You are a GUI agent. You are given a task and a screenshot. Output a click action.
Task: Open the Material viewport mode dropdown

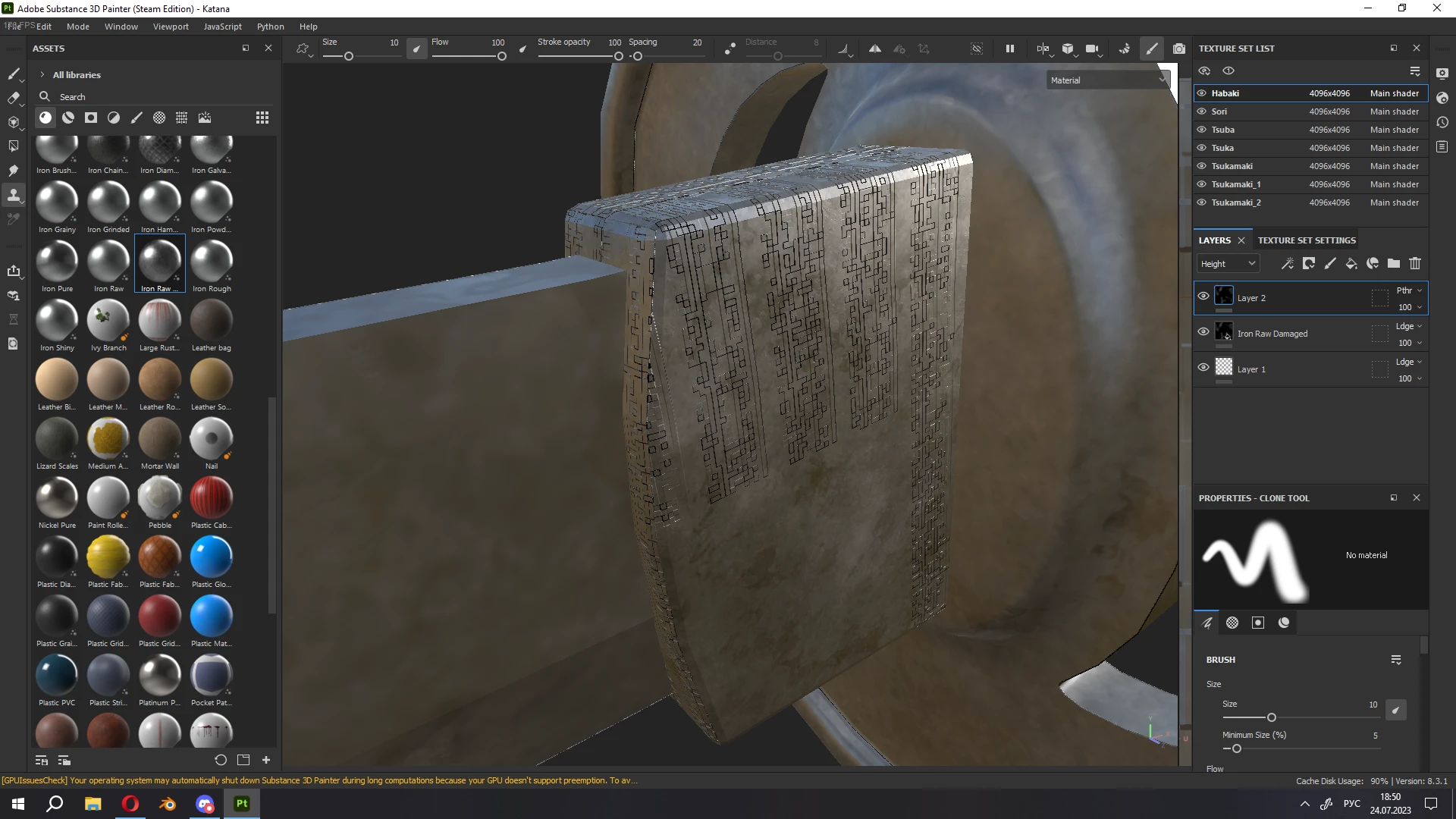(1108, 80)
